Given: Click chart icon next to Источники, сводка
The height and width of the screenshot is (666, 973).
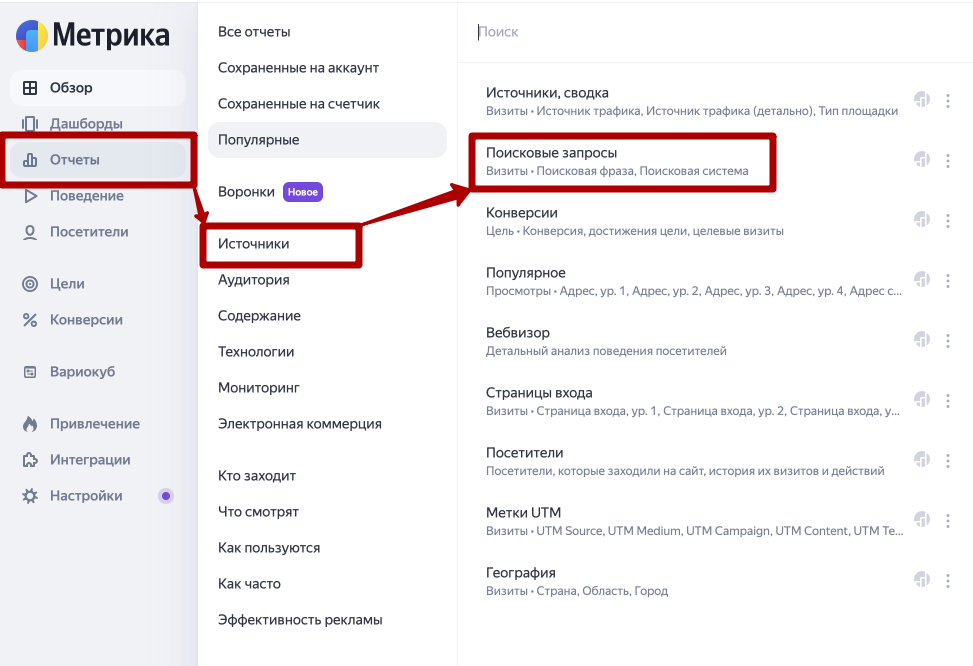Looking at the screenshot, I should pos(922,99).
